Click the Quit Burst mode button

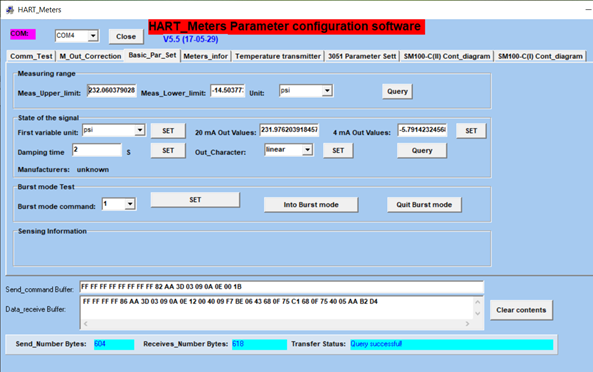pos(424,205)
